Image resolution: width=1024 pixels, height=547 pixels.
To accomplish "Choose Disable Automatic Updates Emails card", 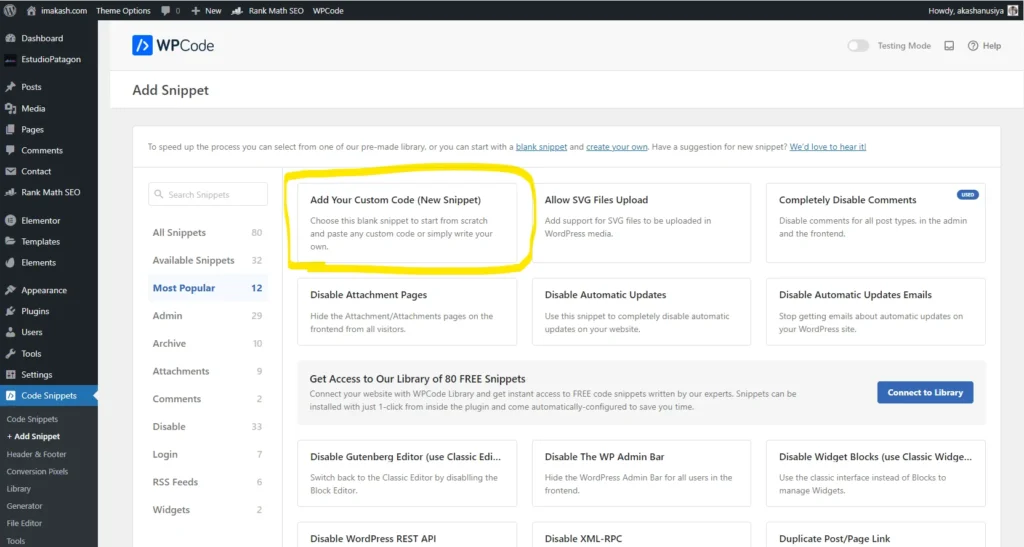I will tap(875, 312).
